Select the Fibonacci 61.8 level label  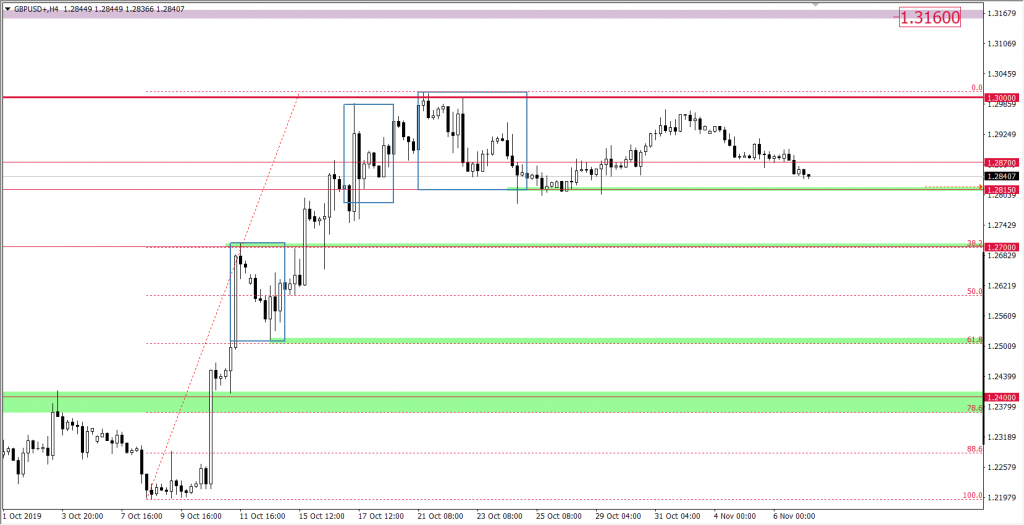pos(974,340)
